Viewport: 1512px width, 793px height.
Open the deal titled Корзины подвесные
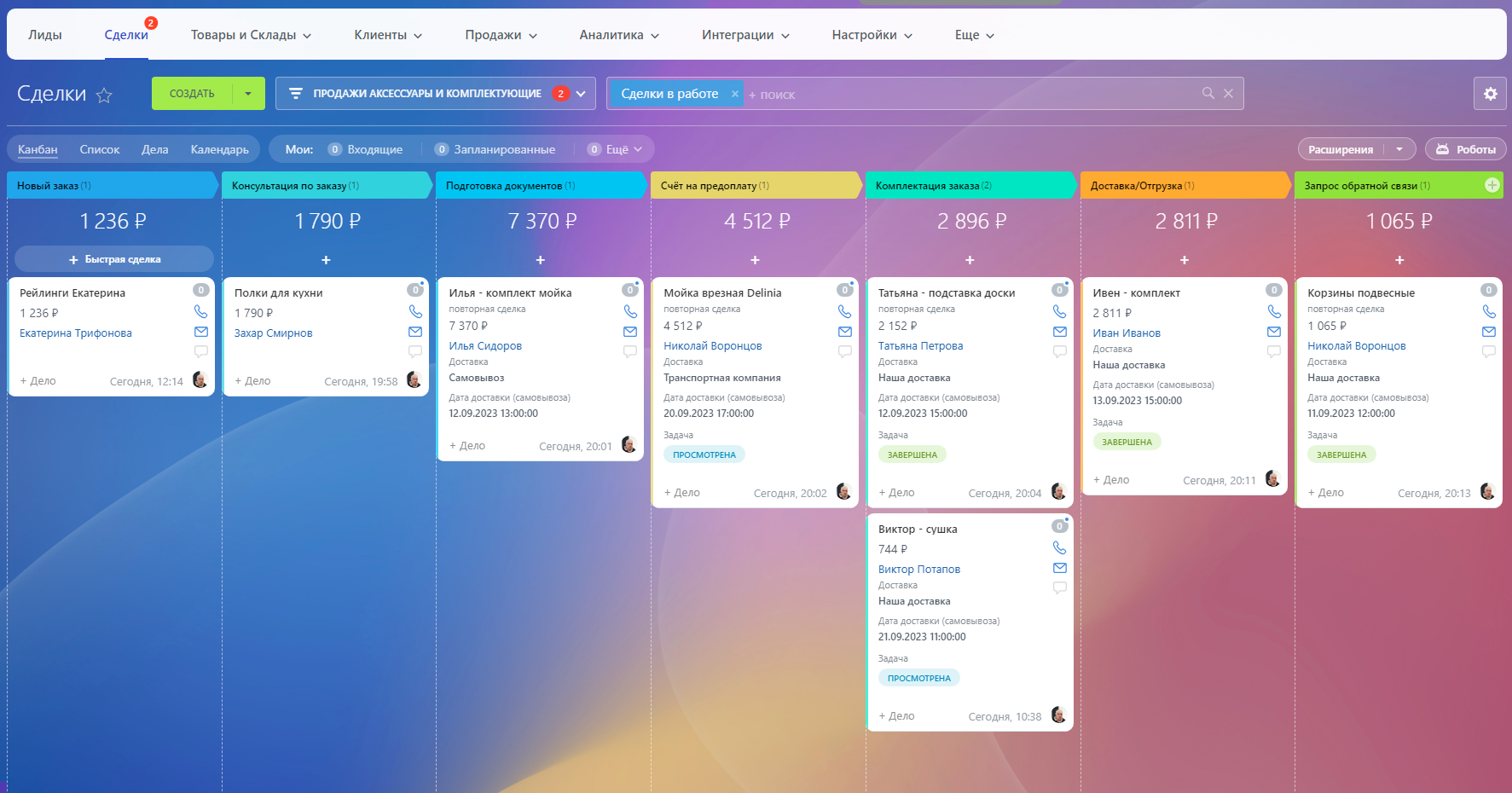point(1361,292)
